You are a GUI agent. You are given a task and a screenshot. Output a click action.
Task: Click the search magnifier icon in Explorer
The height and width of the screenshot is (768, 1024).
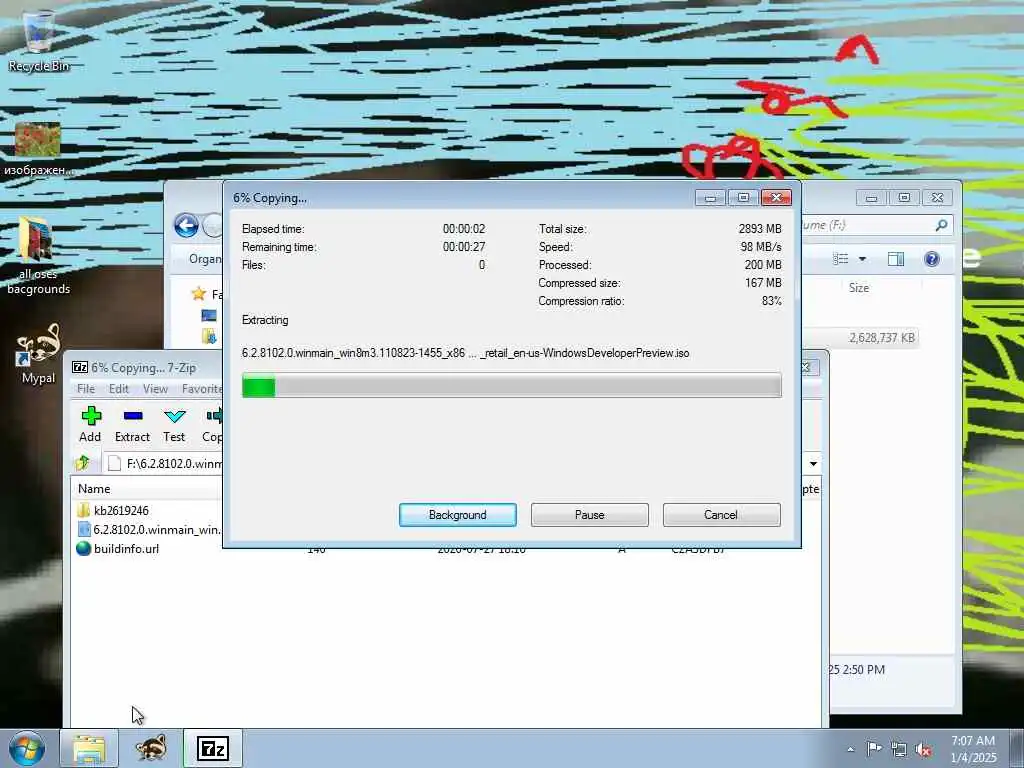click(x=941, y=225)
